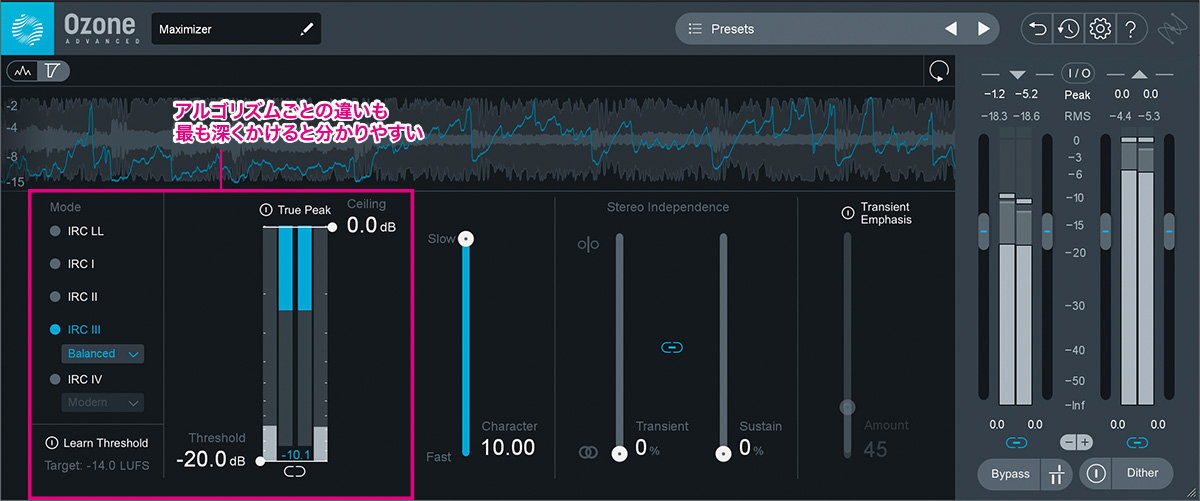Switch to gain reduction trace view icon
1200x501 pixels.
52,71
